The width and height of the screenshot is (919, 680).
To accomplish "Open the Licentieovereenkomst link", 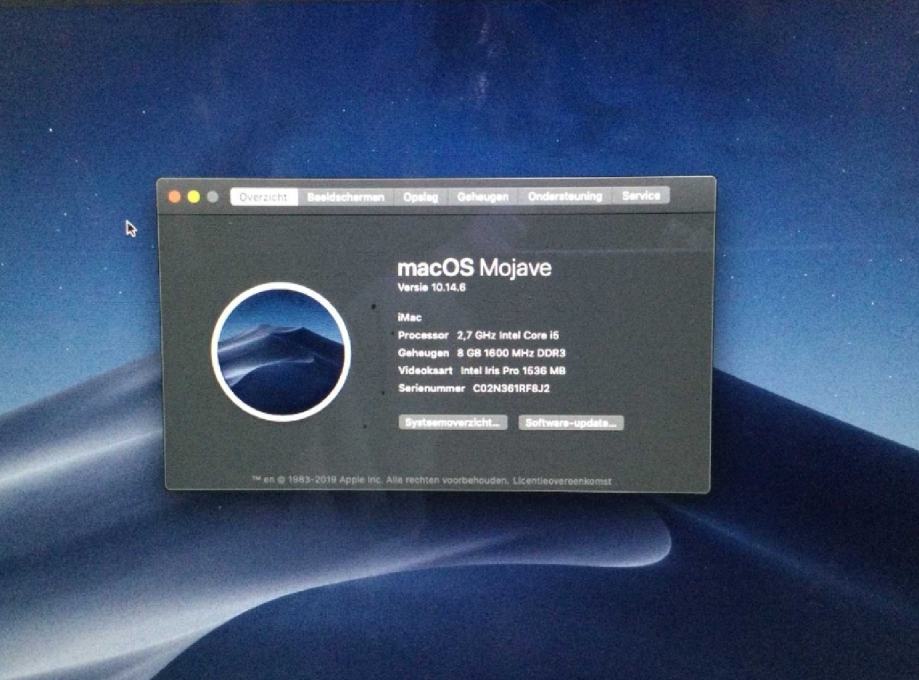I will (562, 481).
